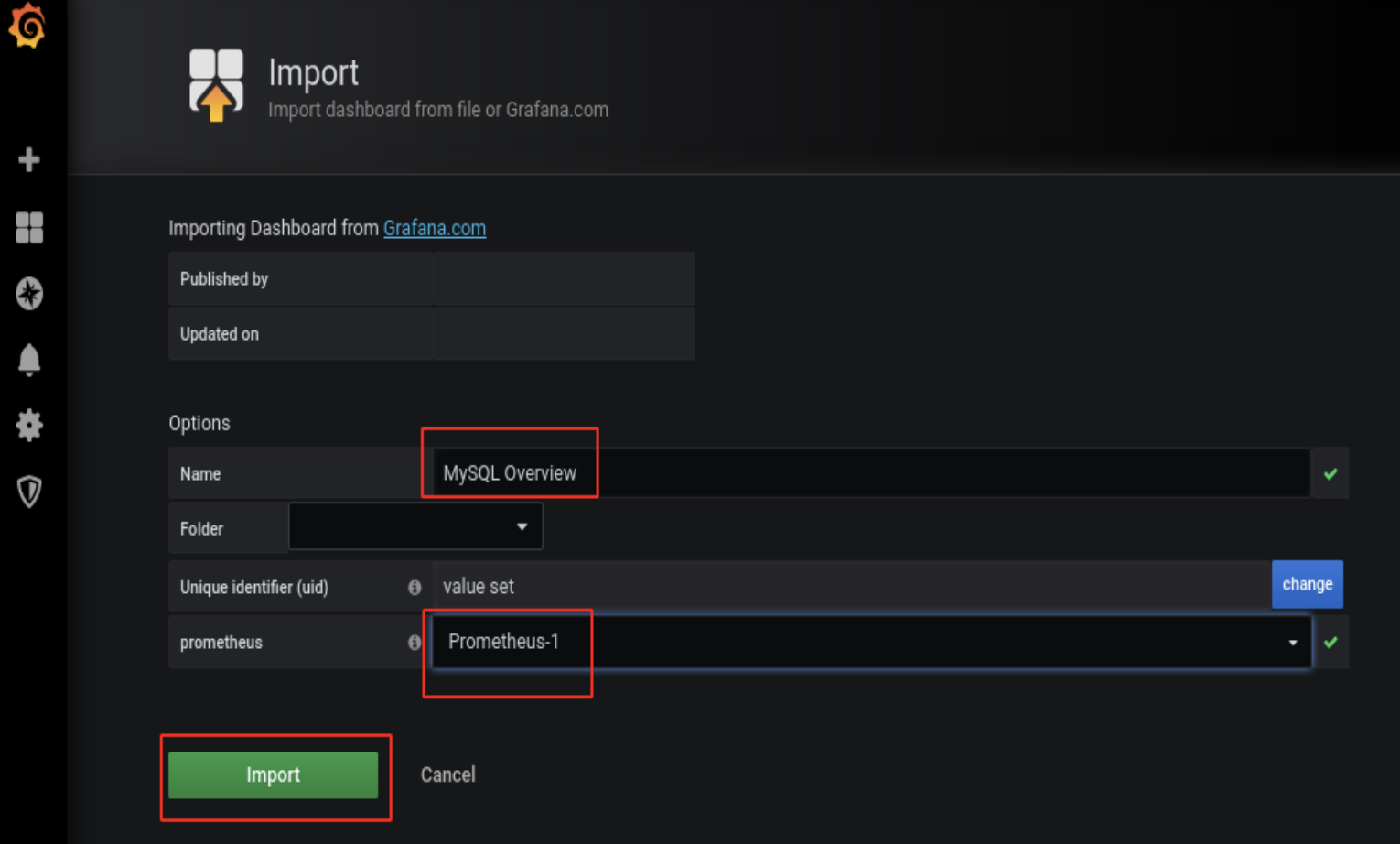The height and width of the screenshot is (844, 1400).
Task: Open the Alerting bell icon
Action: (29, 360)
